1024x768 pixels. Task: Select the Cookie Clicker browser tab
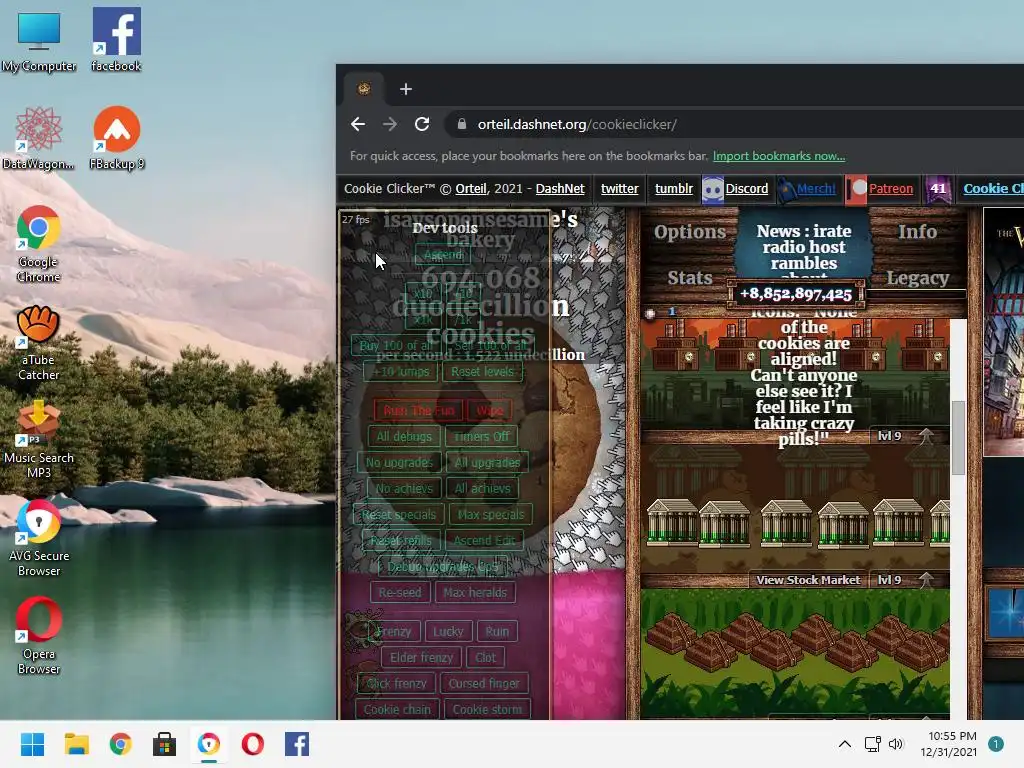pyautogui.click(x=364, y=89)
